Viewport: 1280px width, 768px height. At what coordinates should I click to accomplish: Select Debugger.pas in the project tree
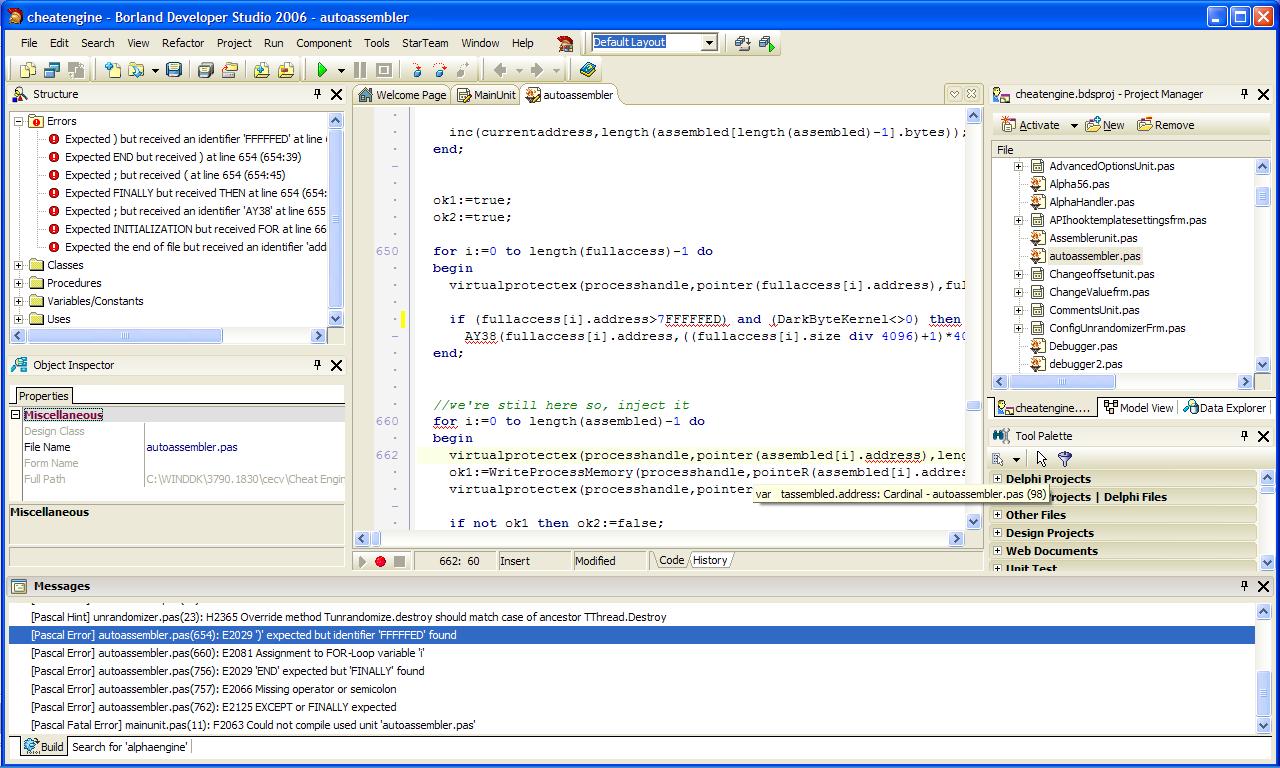[1083, 346]
